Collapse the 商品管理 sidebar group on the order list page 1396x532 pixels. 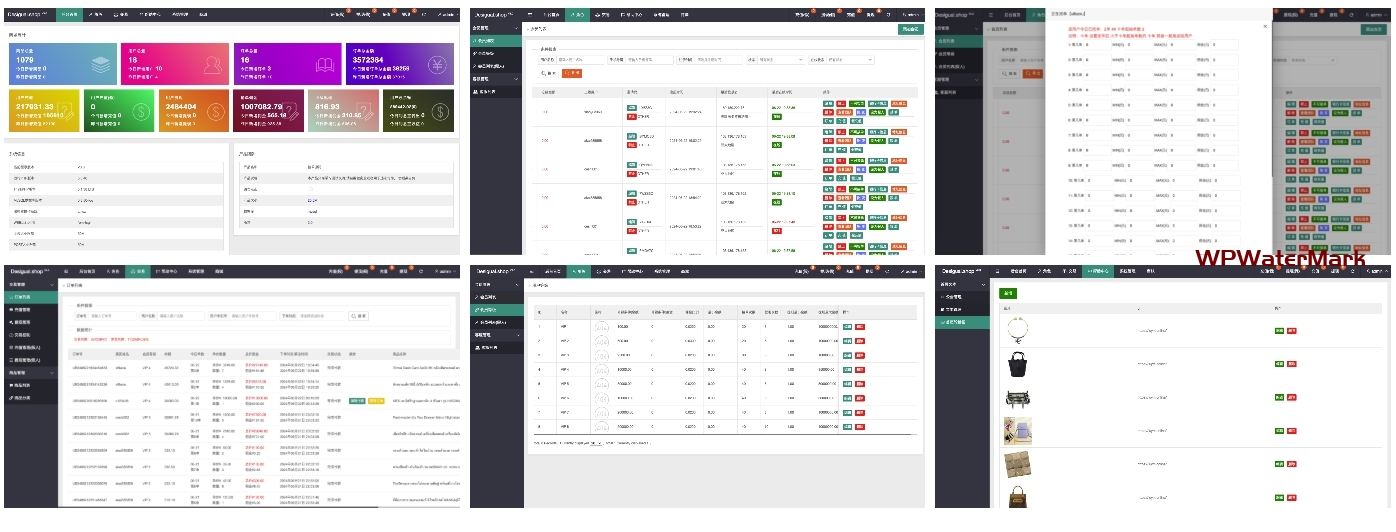pyautogui.click(x=52, y=372)
